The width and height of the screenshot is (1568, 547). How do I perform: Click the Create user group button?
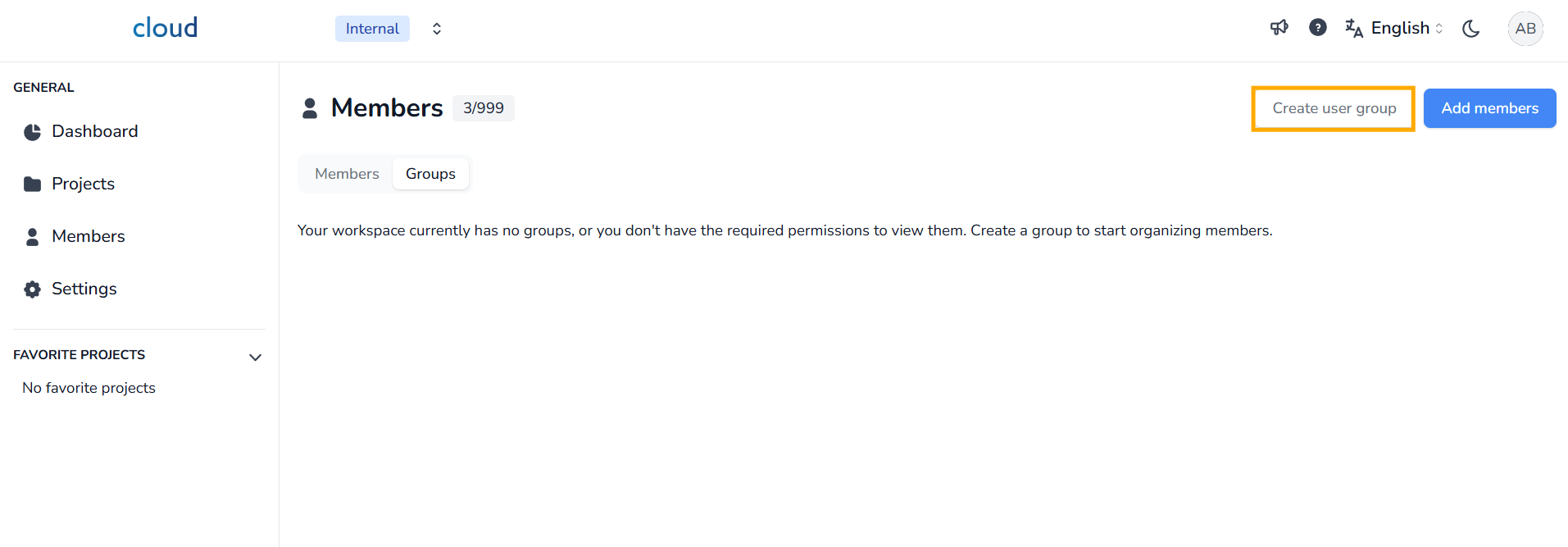point(1334,108)
